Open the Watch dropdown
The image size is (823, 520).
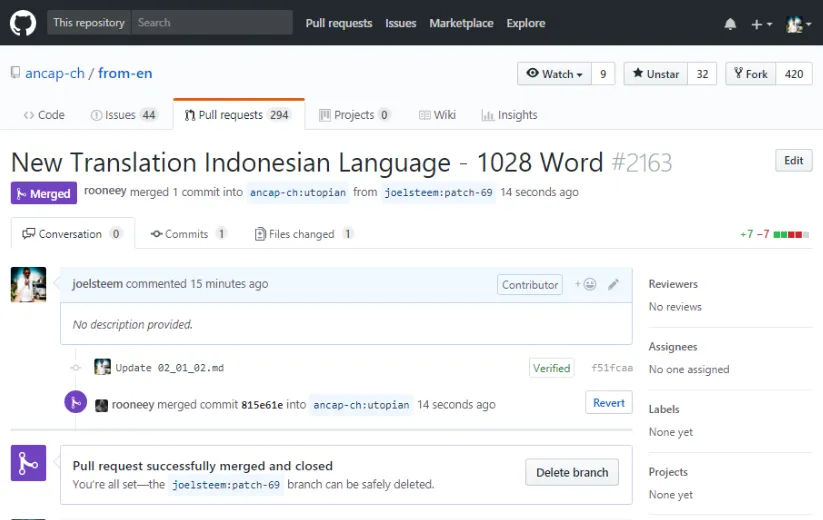(x=555, y=74)
